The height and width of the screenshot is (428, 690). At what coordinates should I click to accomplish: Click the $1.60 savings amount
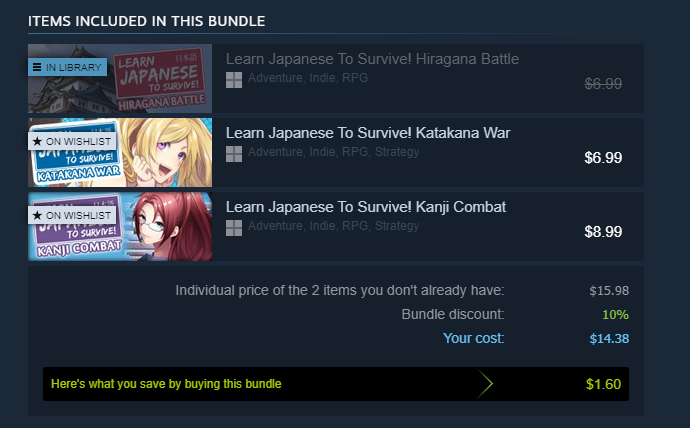[x=603, y=384]
